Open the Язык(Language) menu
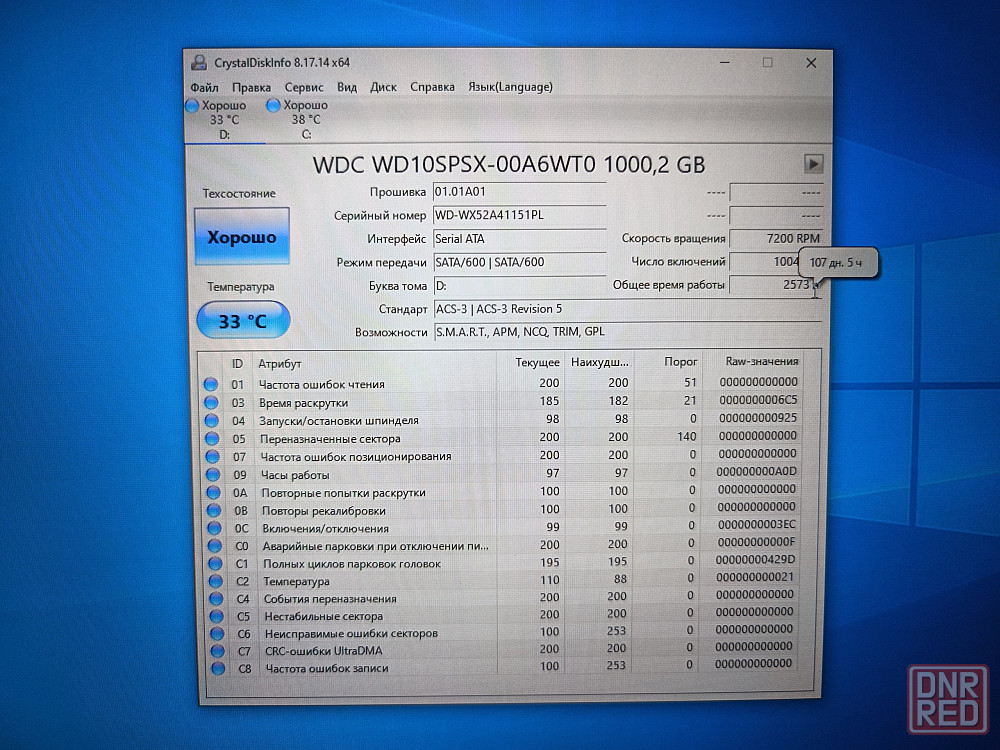This screenshot has width=1000, height=750. pyautogui.click(x=510, y=87)
